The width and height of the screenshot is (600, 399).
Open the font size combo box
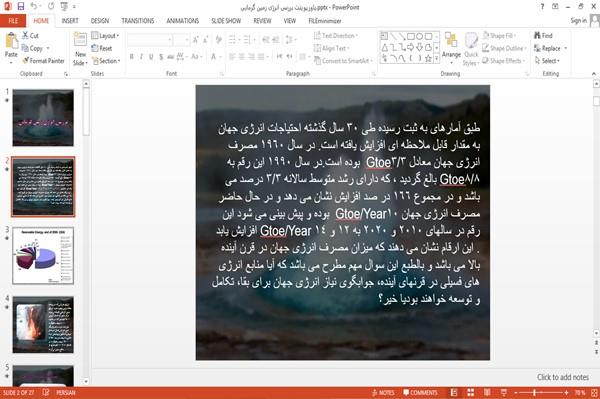pyautogui.click(x=181, y=40)
